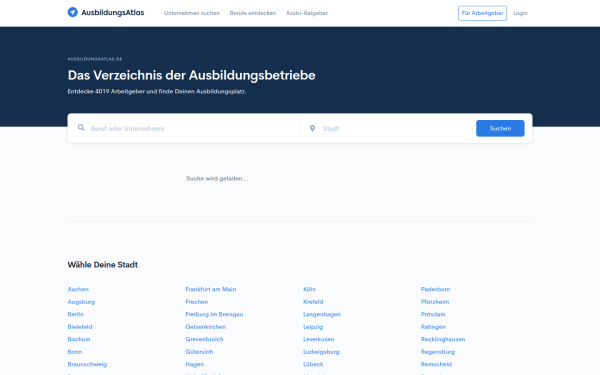Screen dimensions: 600x375
Task: Click the Wähle Deine Stadt heading
Action: 103,265
